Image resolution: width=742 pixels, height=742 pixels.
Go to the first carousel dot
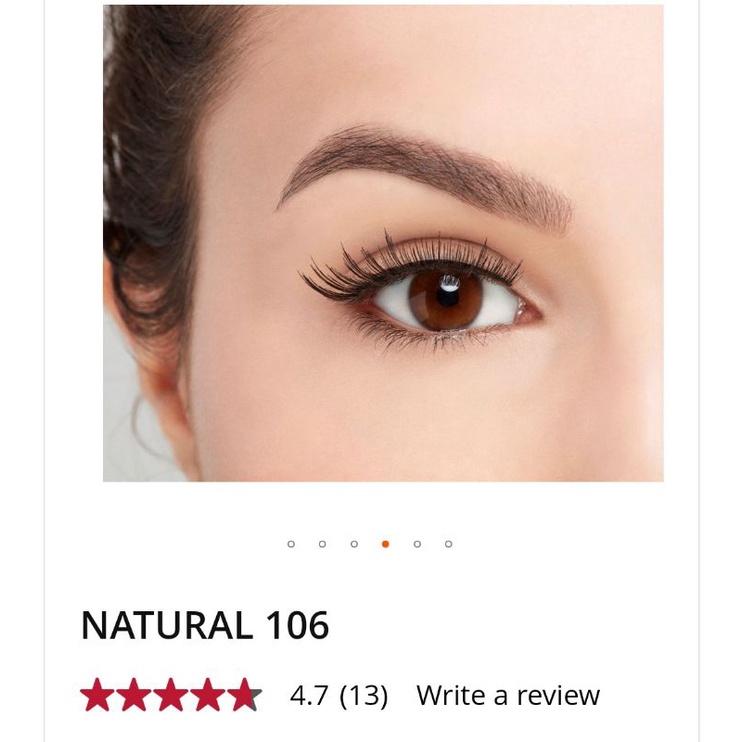tap(291, 544)
